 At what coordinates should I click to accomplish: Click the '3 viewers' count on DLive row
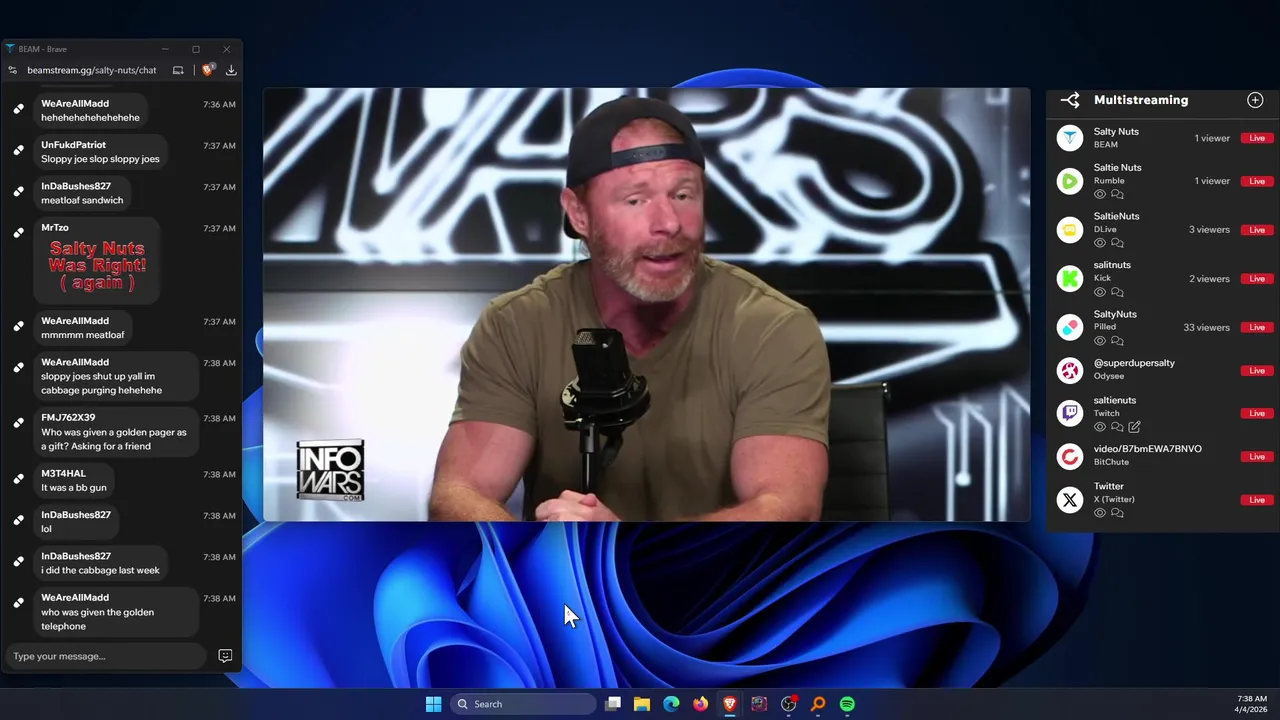pyautogui.click(x=1209, y=230)
